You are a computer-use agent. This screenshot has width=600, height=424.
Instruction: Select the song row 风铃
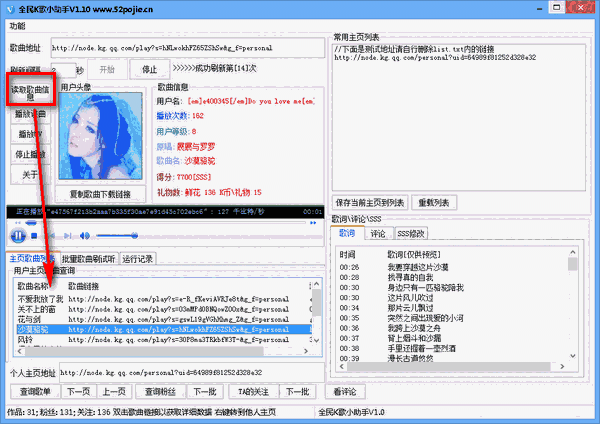163,339
